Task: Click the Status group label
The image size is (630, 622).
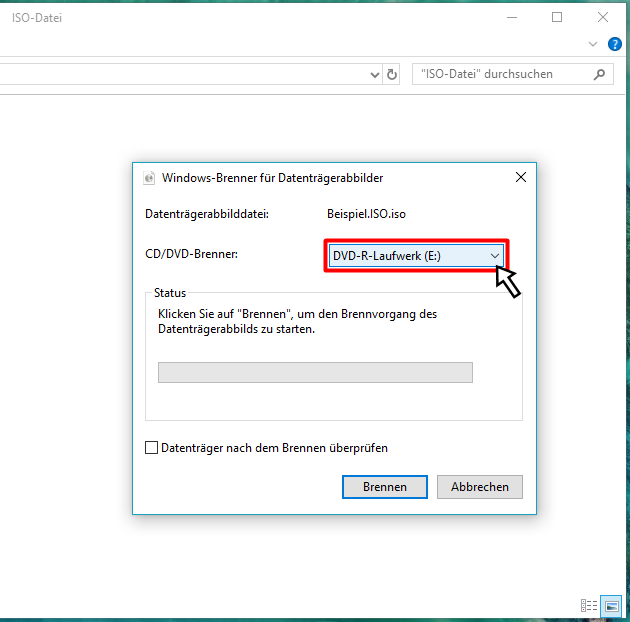Action: 170,293
